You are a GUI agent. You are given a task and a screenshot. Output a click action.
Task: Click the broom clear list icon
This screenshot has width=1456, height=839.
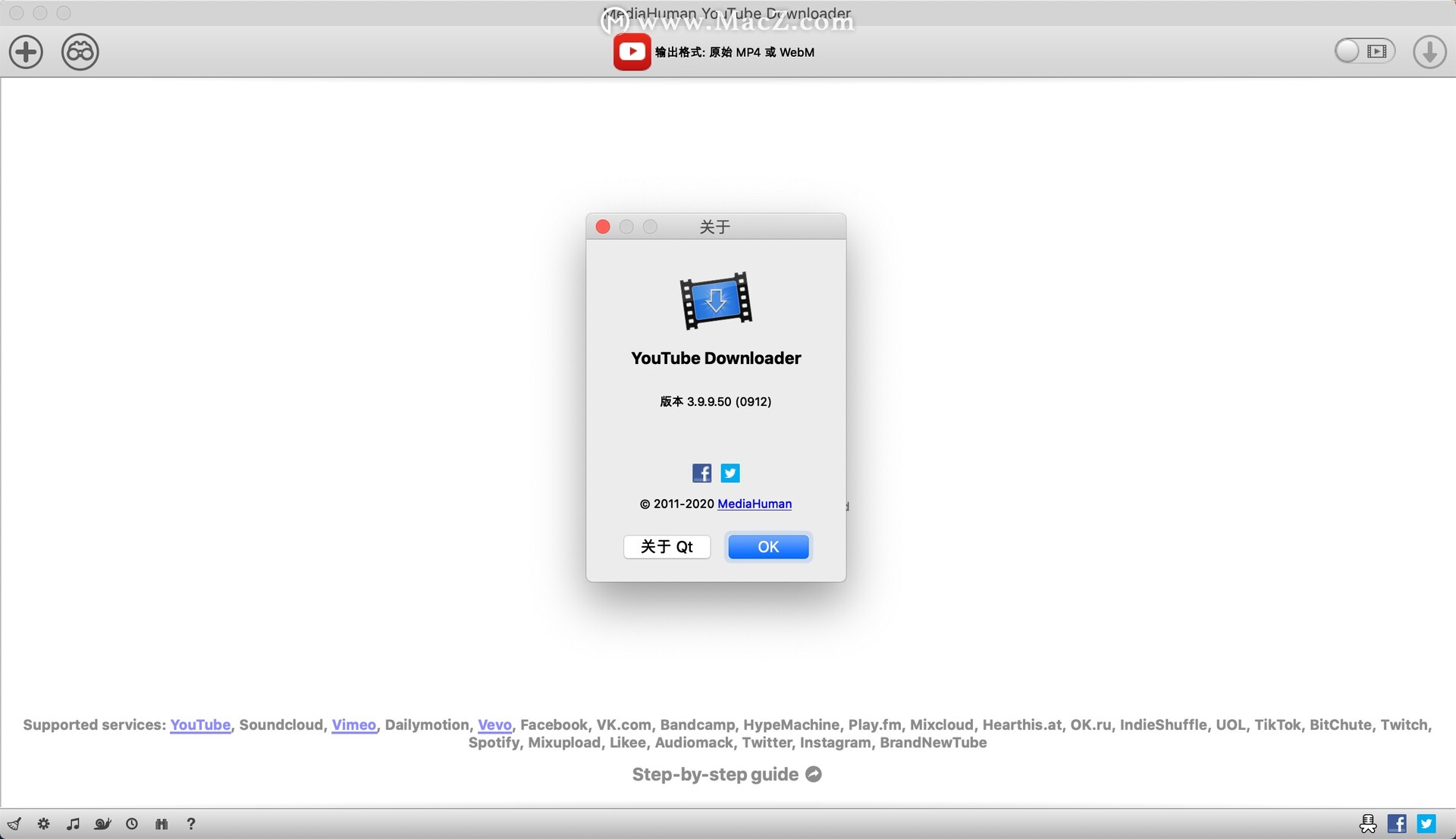click(x=14, y=824)
